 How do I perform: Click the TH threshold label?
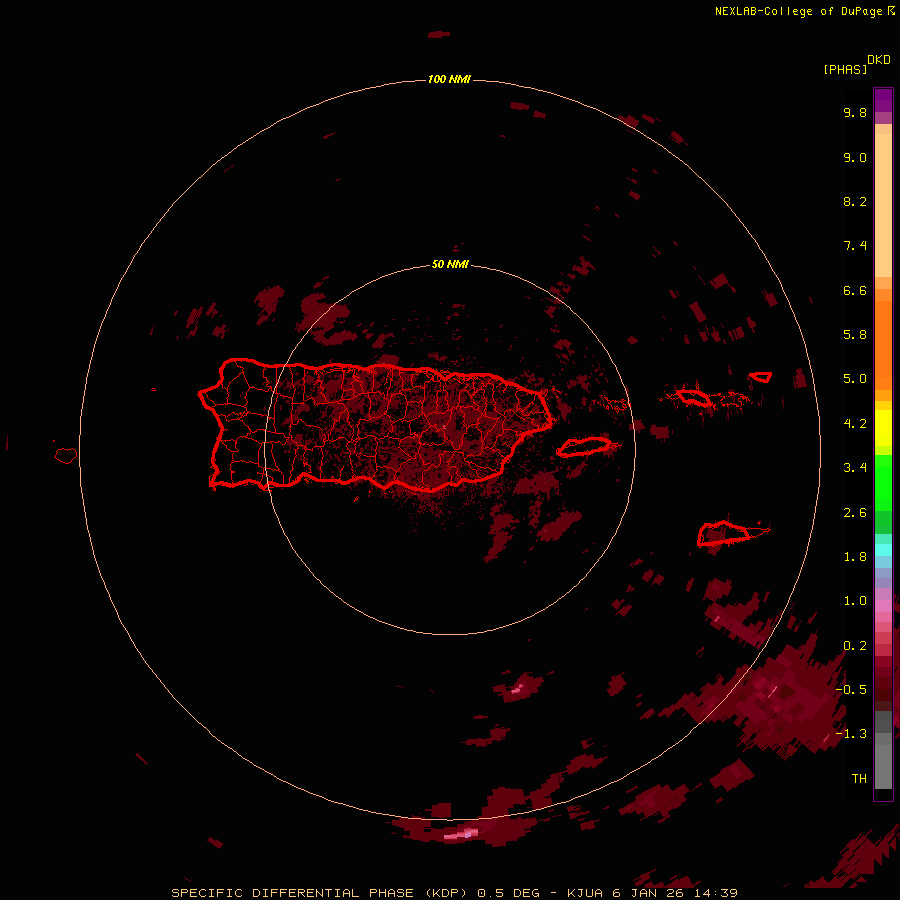click(859, 779)
